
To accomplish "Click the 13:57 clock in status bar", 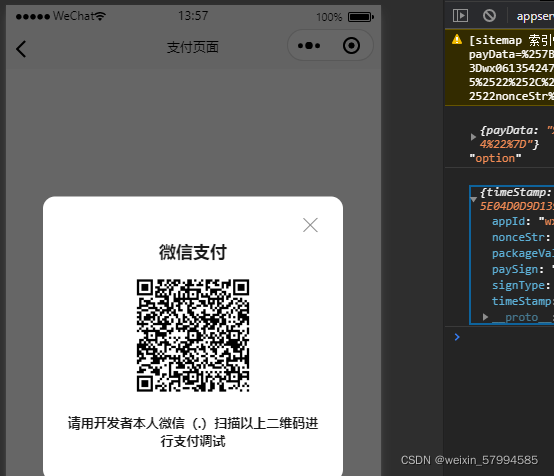I will pos(193,16).
